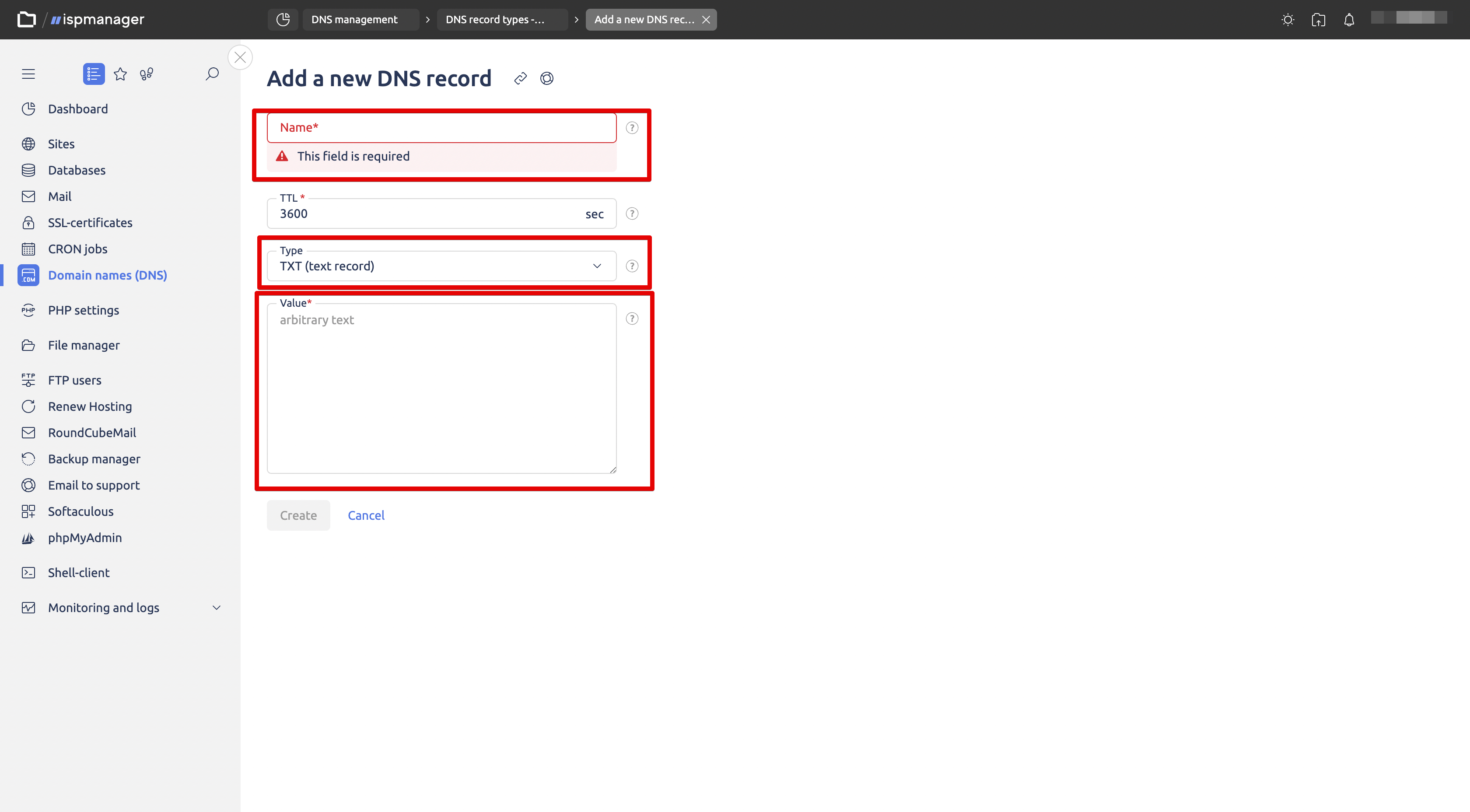Copy link icon next to page title

pyautogui.click(x=521, y=78)
